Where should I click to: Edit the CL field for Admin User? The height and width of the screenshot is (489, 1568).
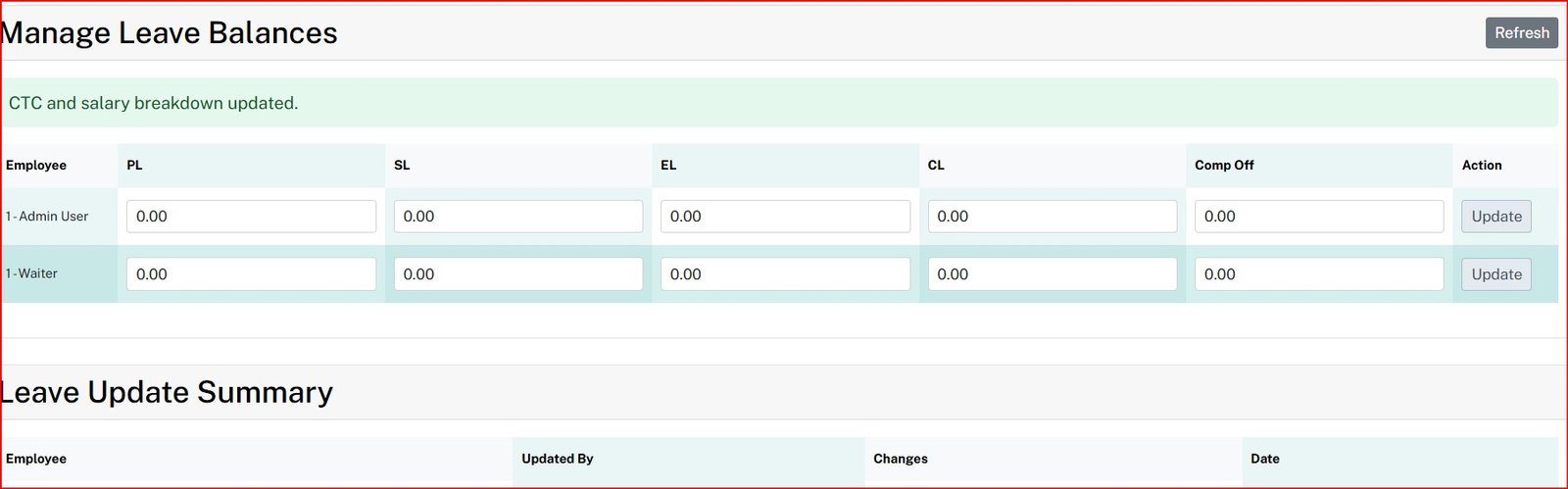click(x=1052, y=217)
